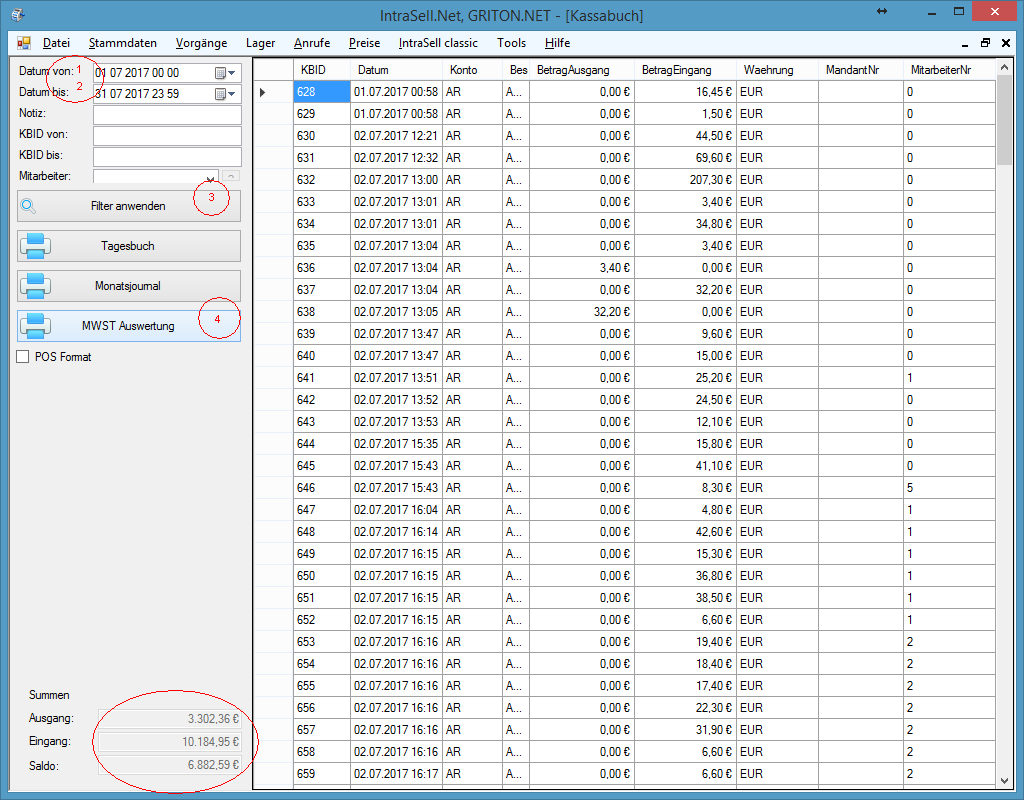Expand the Mitarbeiter combo box
This screenshot has height=800, width=1024.
(210, 177)
